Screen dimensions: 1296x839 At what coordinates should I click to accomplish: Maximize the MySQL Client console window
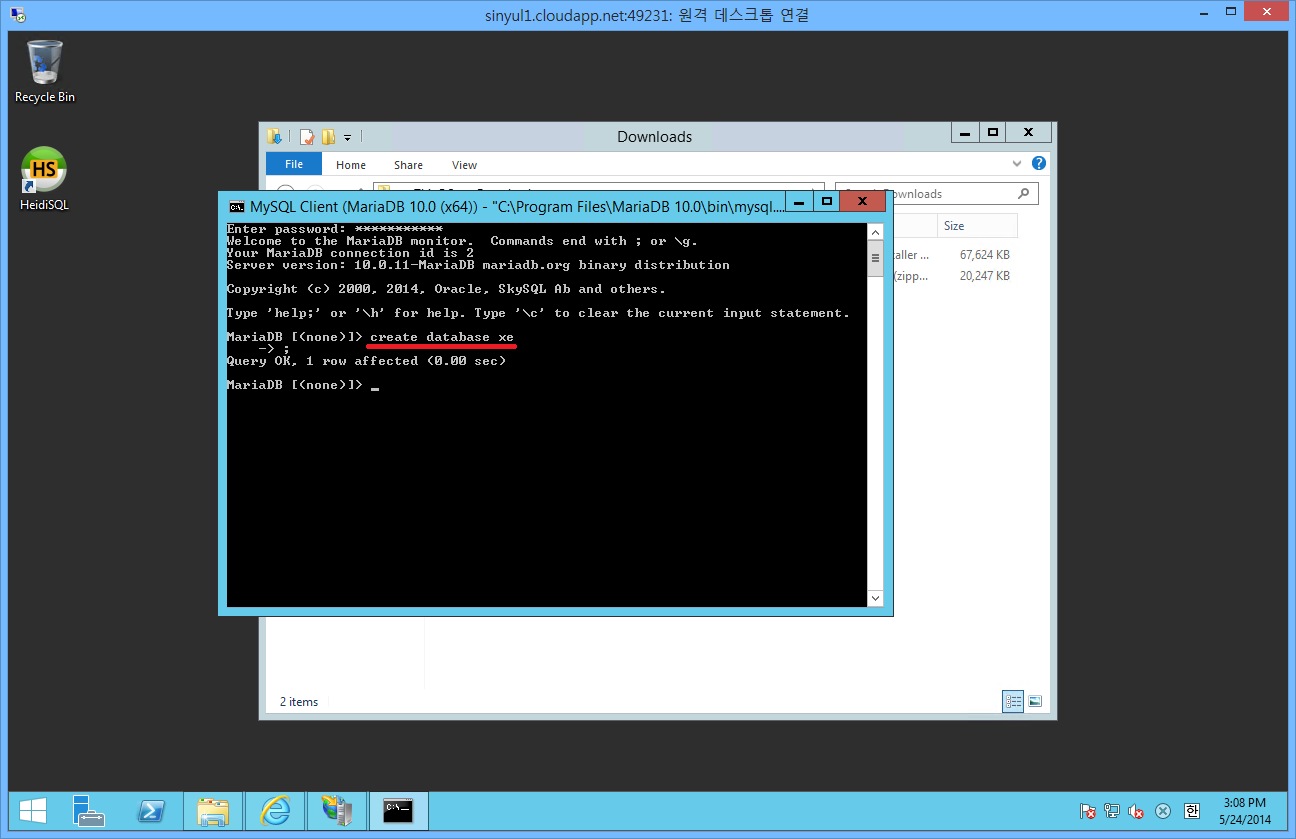pyautogui.click(x=826, y=201)
